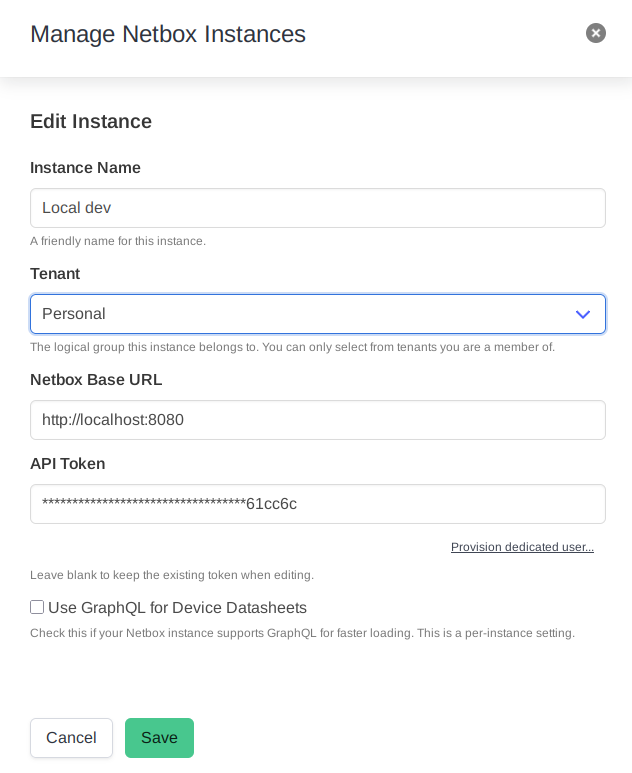The width and height of the screenshot is (632, 773).
Task: Click the 'Use GraphQL for Device Datasheets' label
Action: point(177,607)
